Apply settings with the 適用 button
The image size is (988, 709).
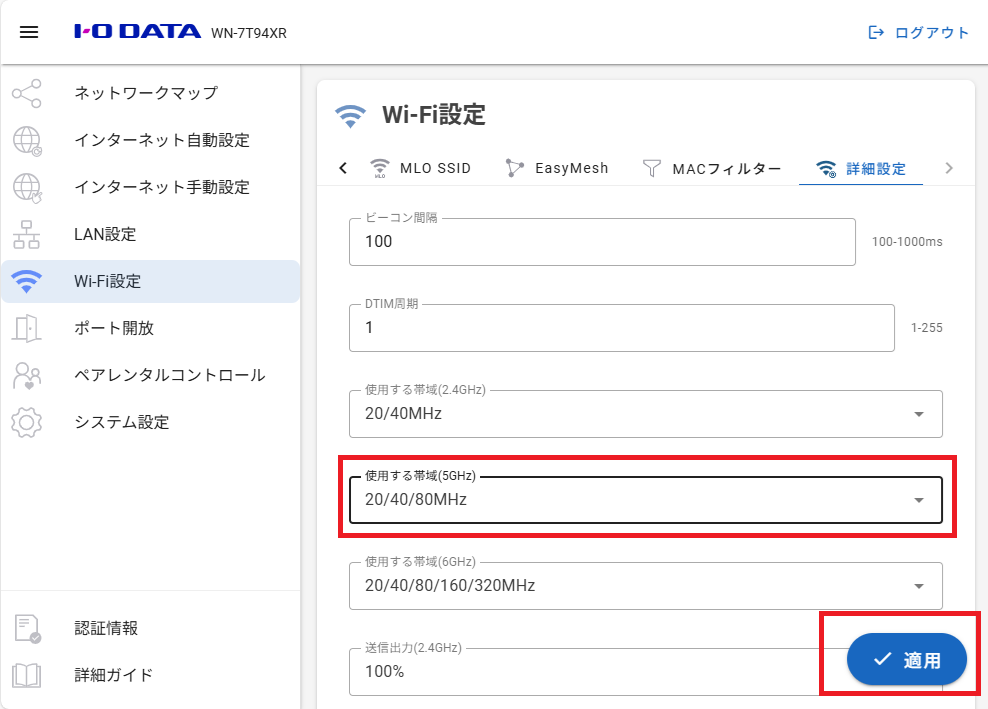point(907,659)
